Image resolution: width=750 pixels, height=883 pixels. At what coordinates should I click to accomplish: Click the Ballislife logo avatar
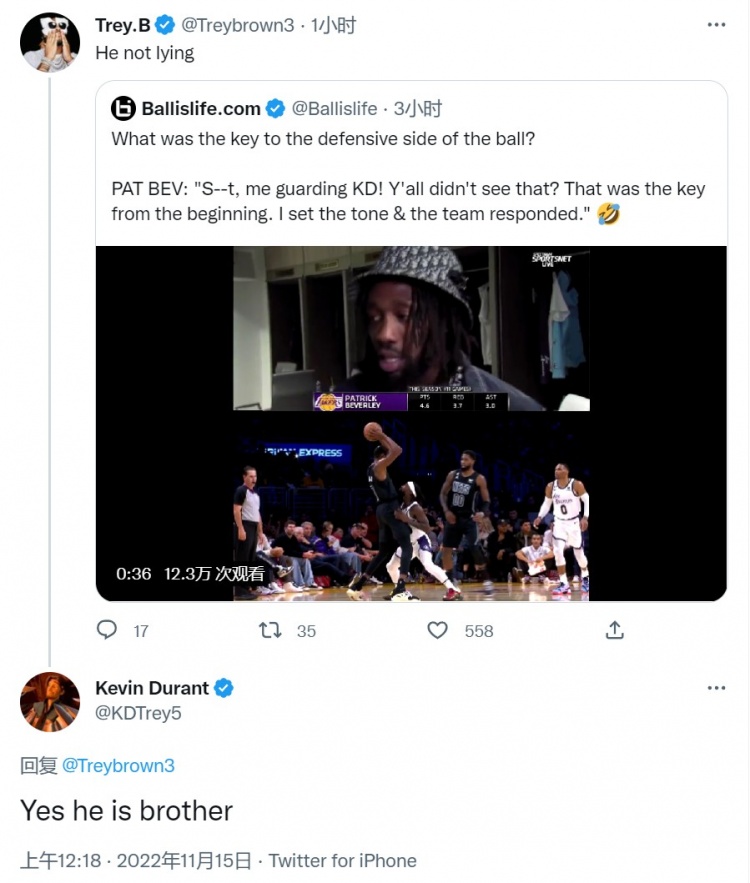coord(123,108)
